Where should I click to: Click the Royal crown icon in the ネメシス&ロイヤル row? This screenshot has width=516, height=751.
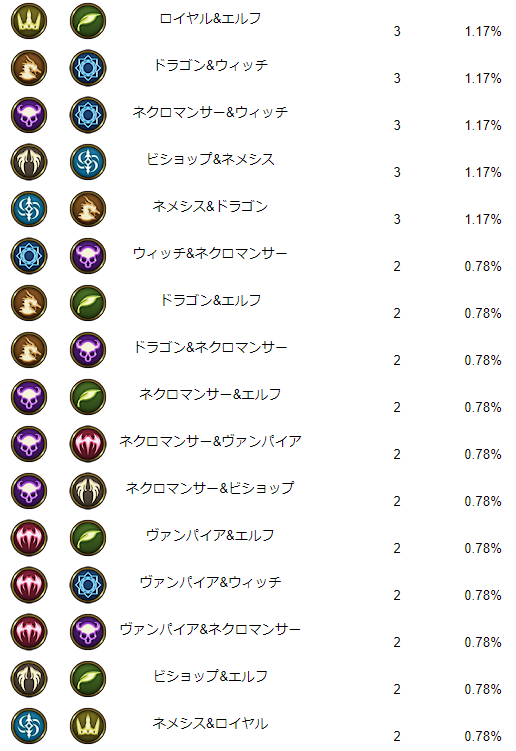tap(88, 725)
